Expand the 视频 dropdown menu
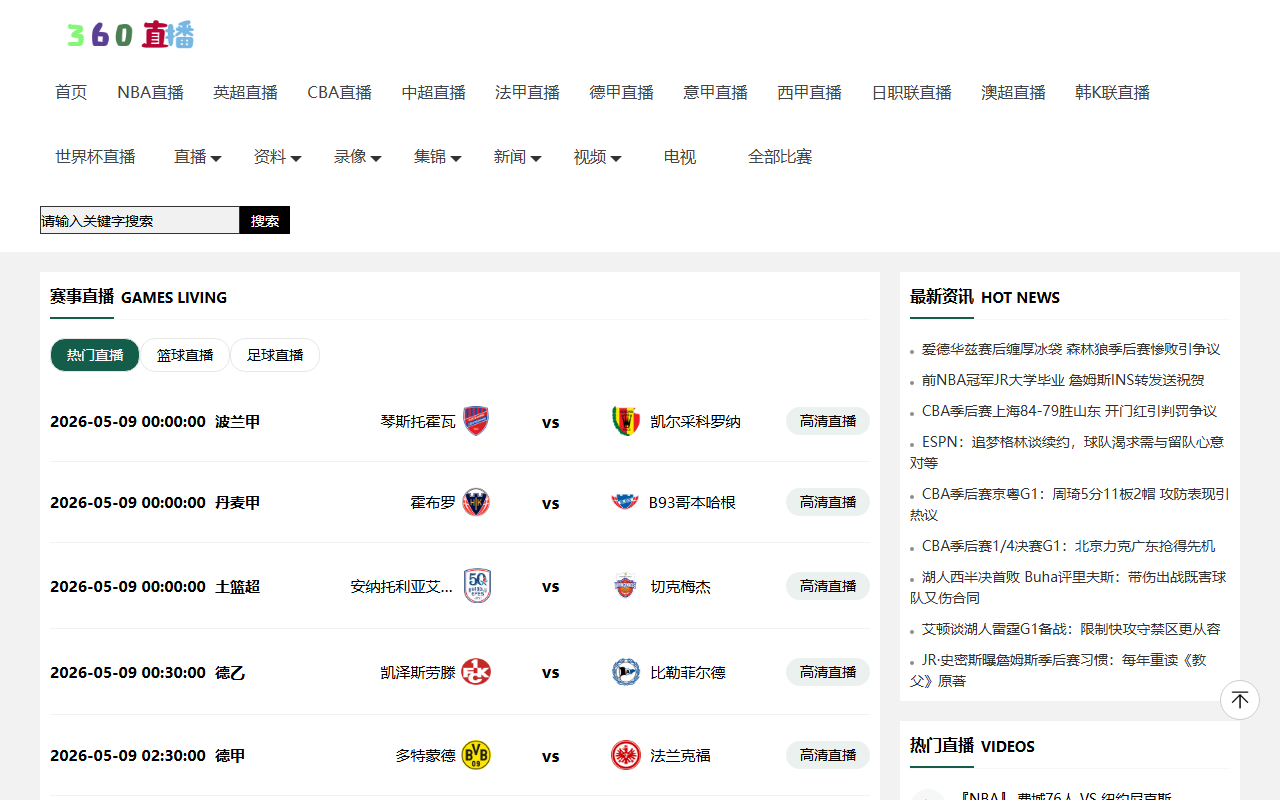This screenshot has width=1280, height=800. tap(598, 157)
